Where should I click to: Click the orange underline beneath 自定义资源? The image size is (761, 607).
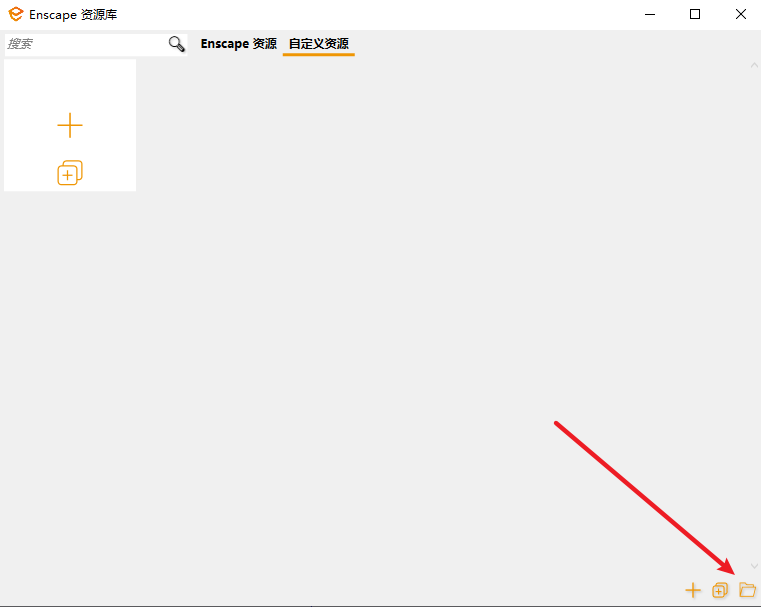[x=318, y=54]
